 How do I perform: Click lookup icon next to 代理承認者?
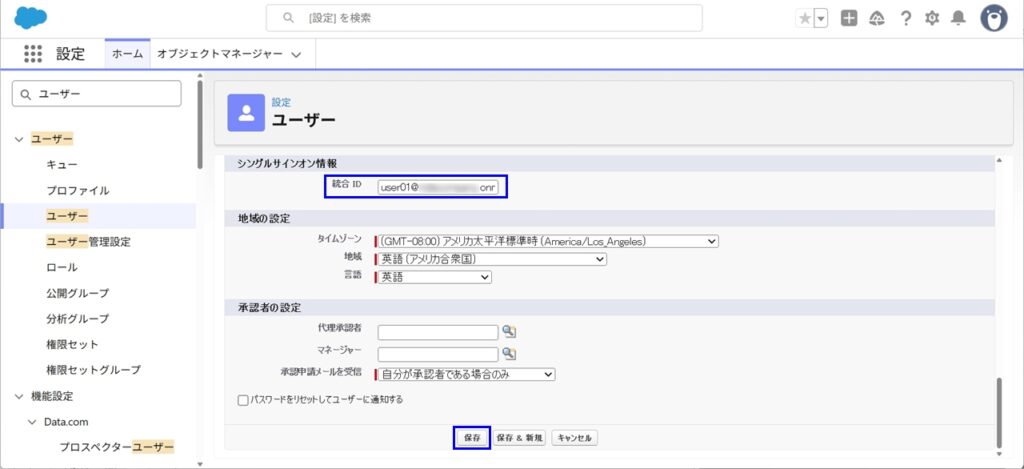[x=509, y=332]
